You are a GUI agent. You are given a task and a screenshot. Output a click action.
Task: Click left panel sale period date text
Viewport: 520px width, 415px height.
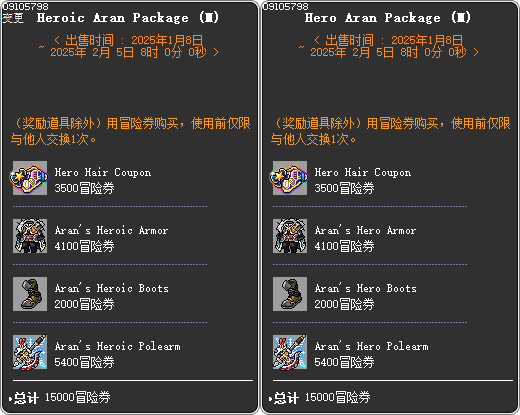(x=129, y=46)
